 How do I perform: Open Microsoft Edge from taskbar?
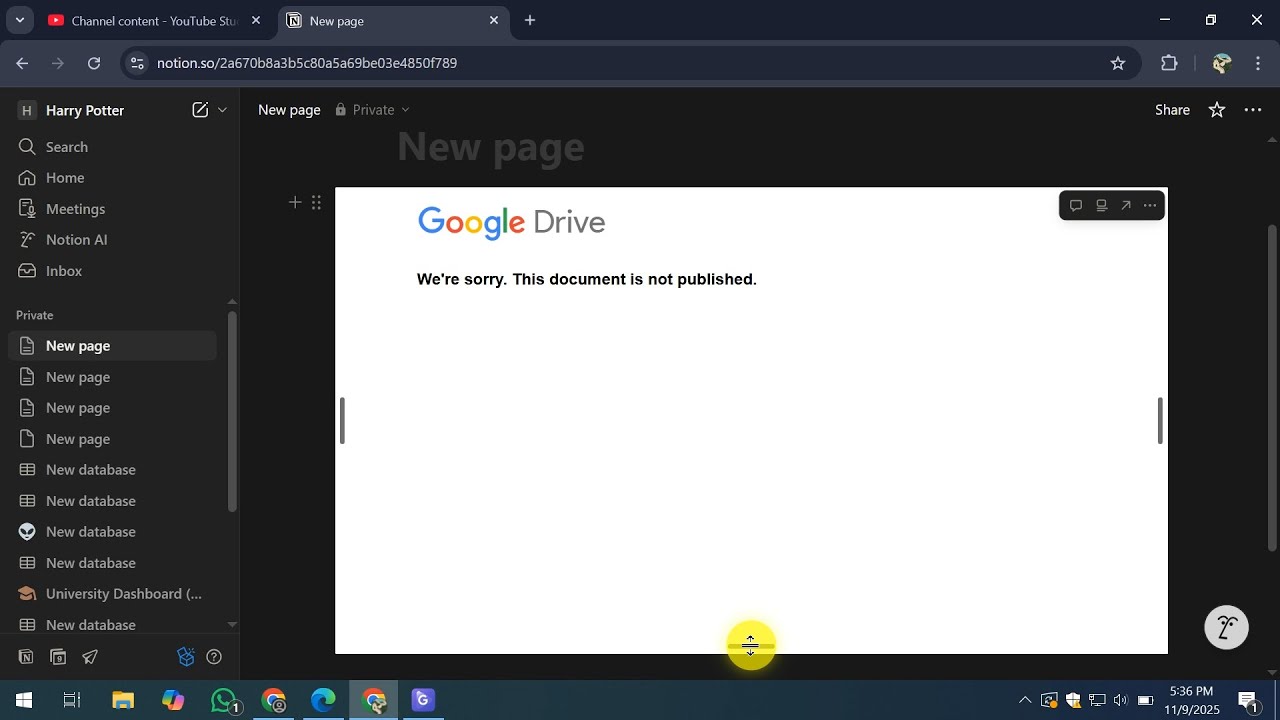(323, 700)
